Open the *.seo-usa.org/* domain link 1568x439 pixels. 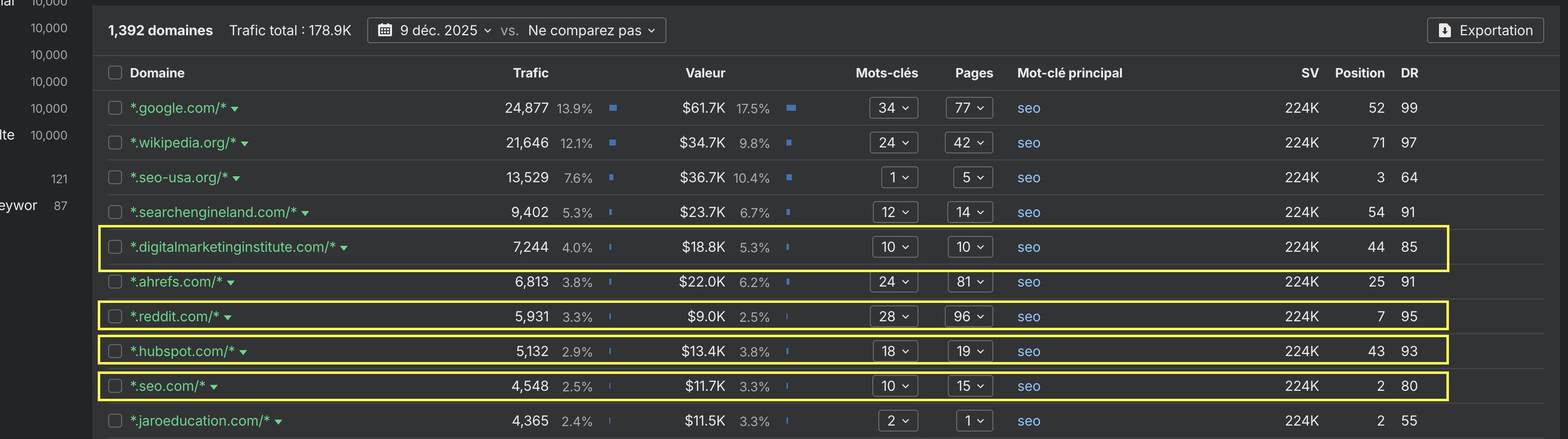pyautogui.click(x=179, y=177)
